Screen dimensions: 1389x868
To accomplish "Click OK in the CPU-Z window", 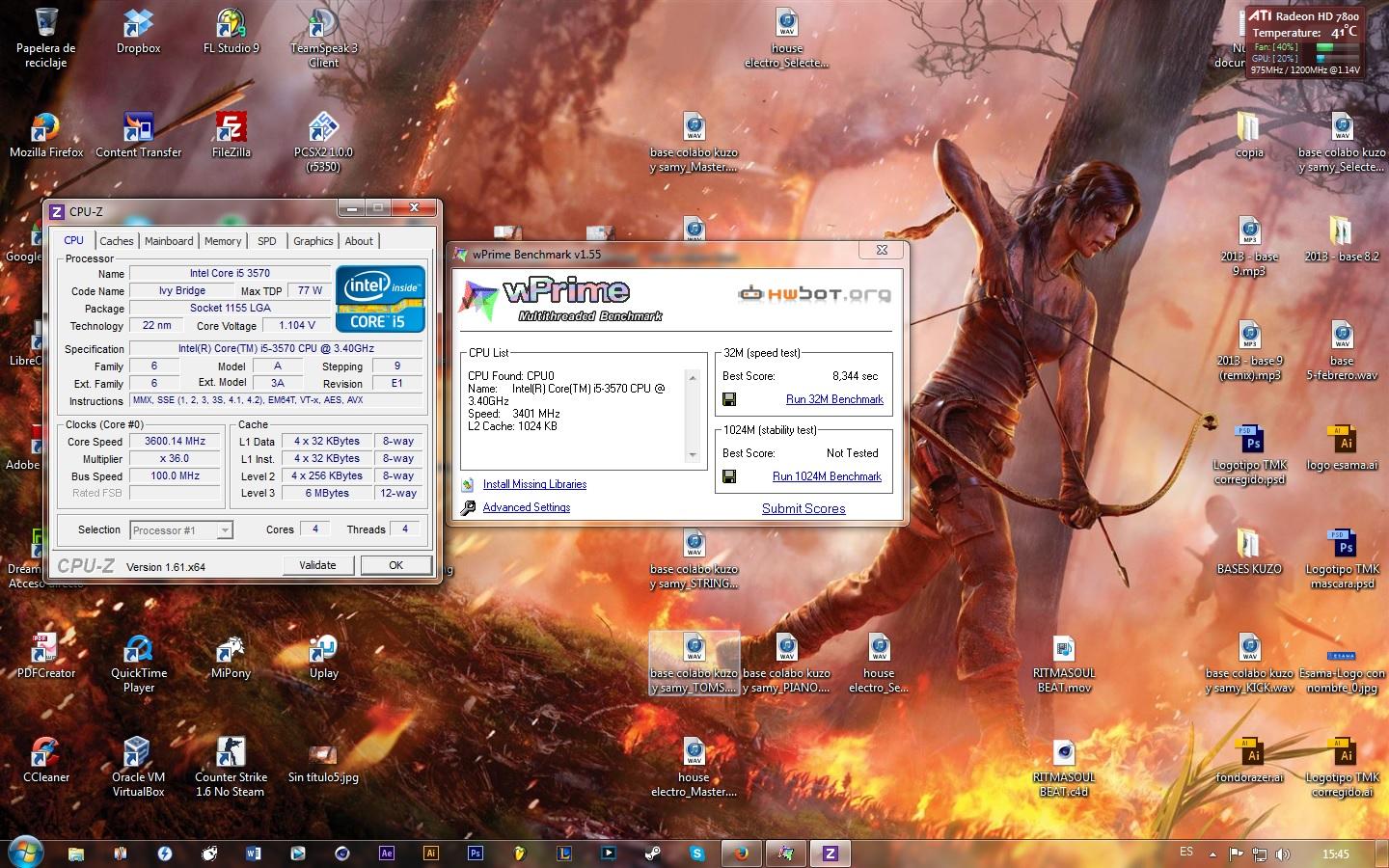I will click(x=395, y=565).
